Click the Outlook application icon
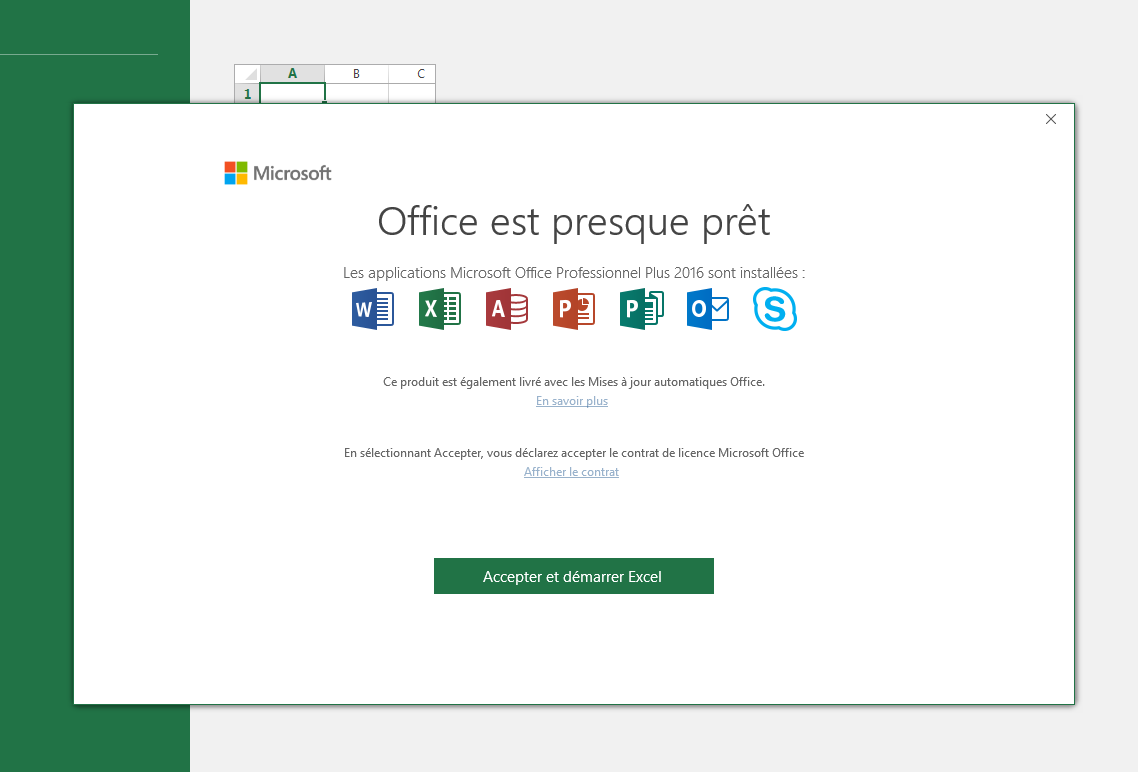 pos(708,309)
